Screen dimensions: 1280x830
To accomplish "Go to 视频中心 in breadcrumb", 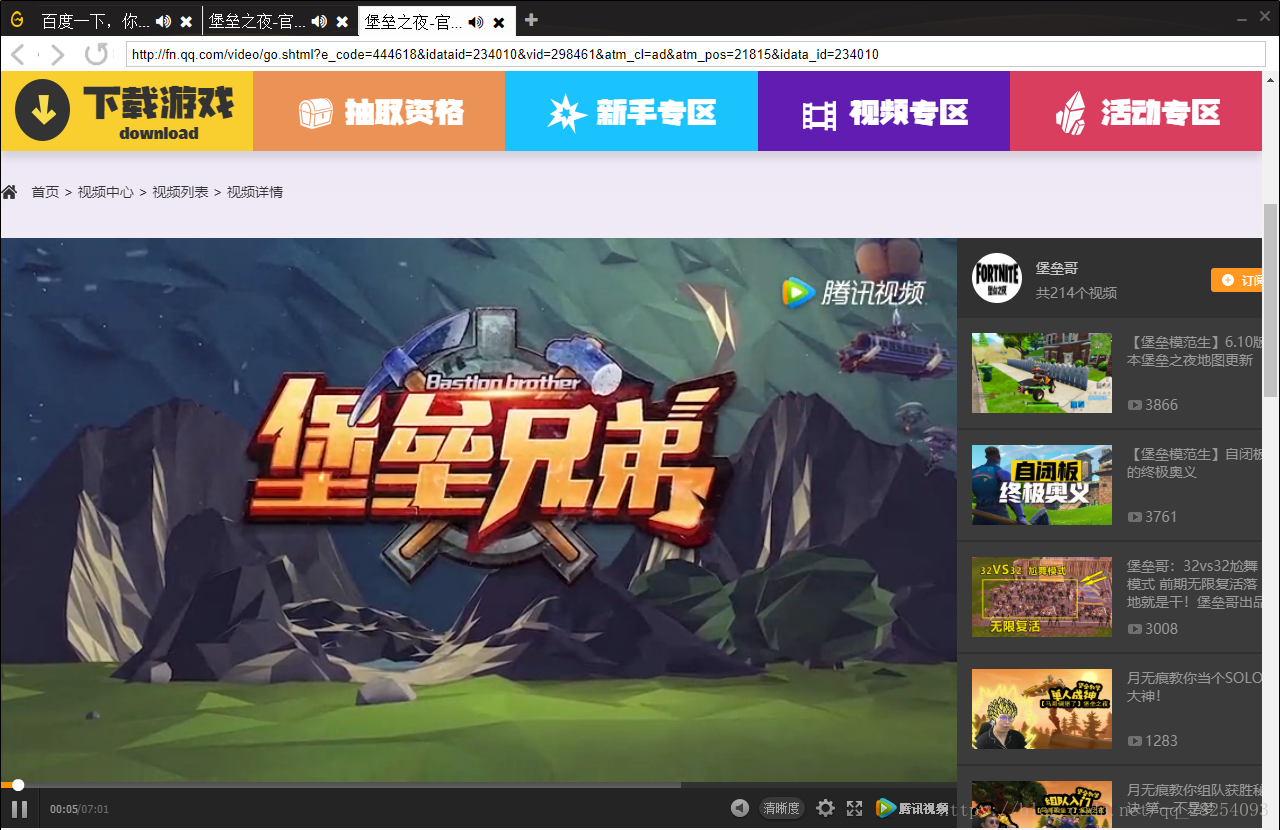I will pyautogui.click(x=105, y=192).
